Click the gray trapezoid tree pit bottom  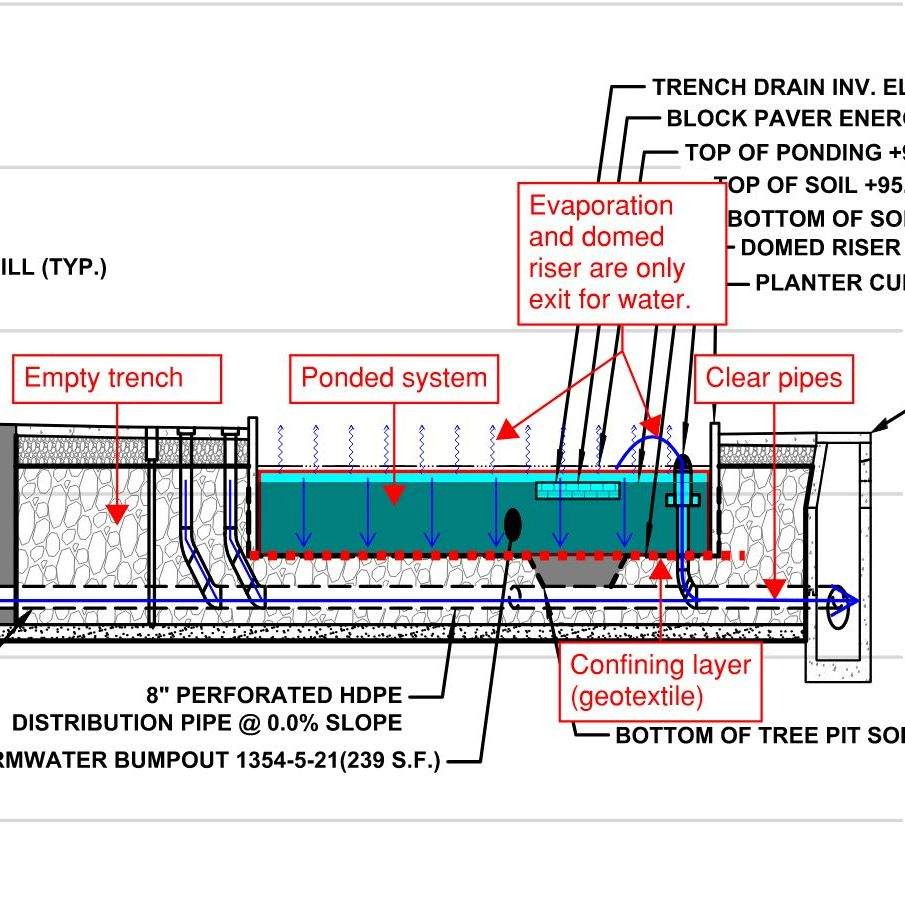(576, 573)
